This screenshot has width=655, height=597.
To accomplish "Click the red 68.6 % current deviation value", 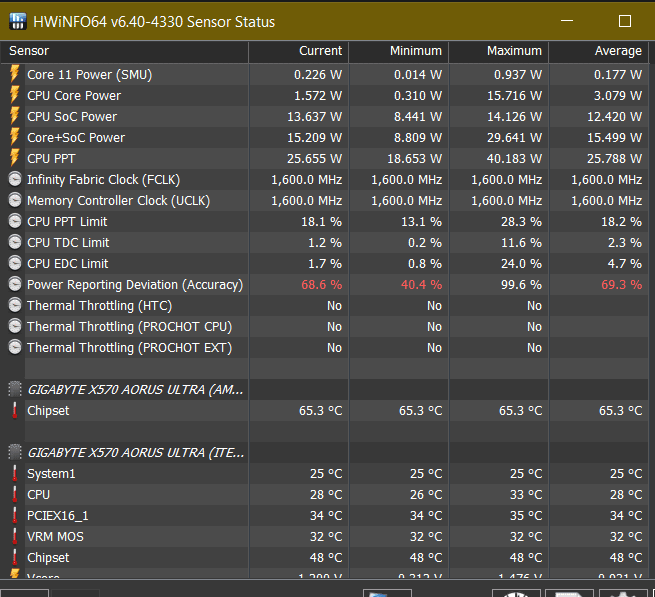I will pos(321,285).
